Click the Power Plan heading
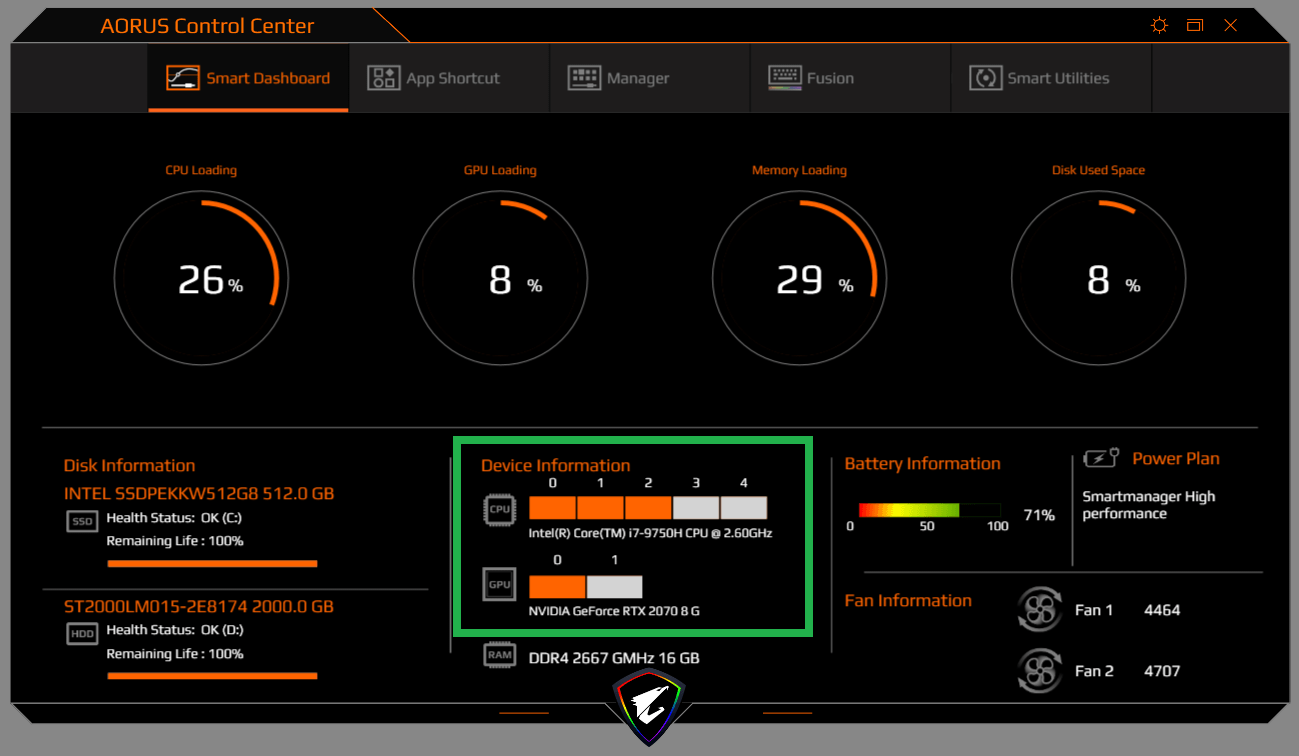Viewport: 1299px width, 756px height. coord(1176,458)
